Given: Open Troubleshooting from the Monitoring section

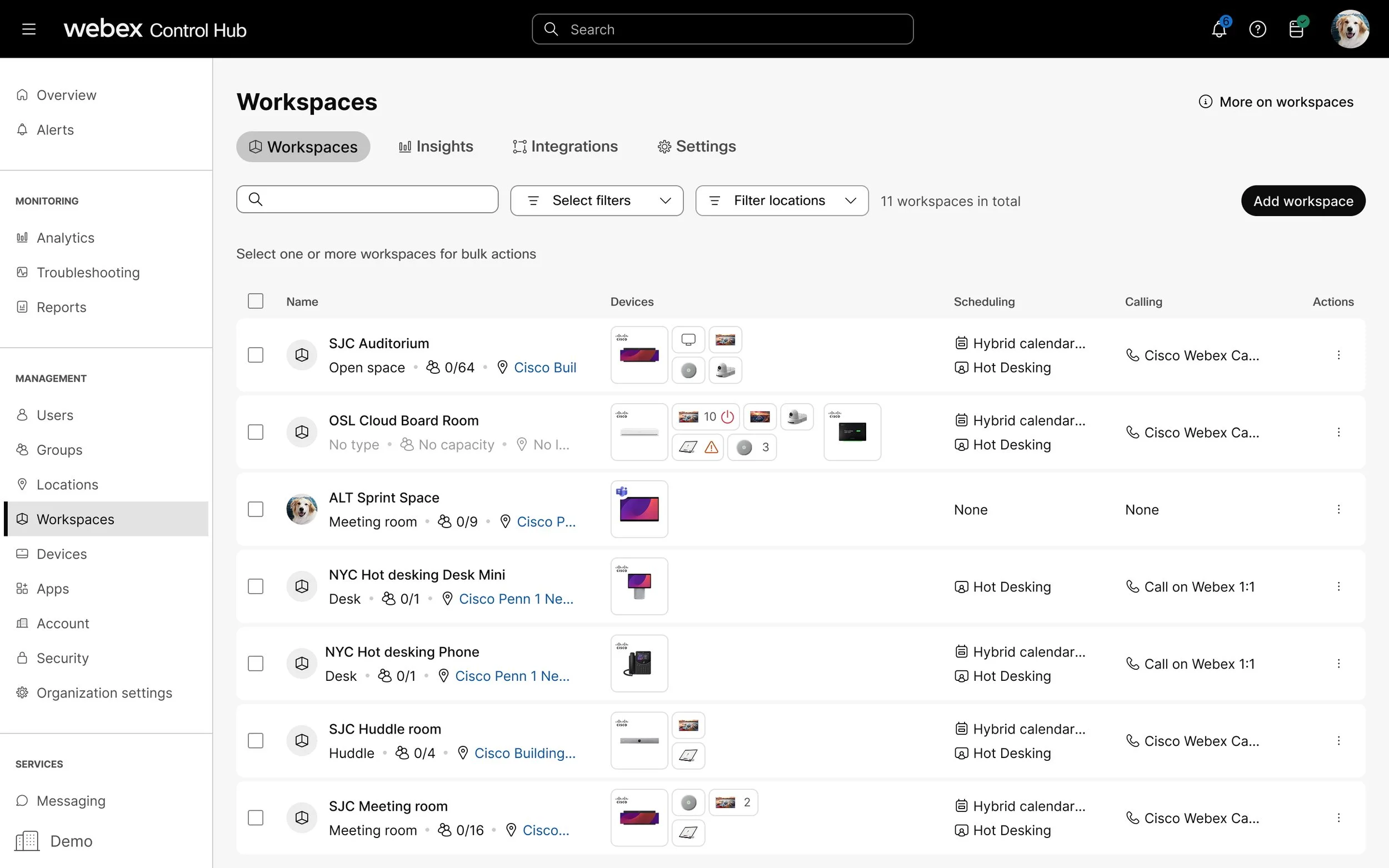Looking at the screenshot, I should (x=87, y=272).
